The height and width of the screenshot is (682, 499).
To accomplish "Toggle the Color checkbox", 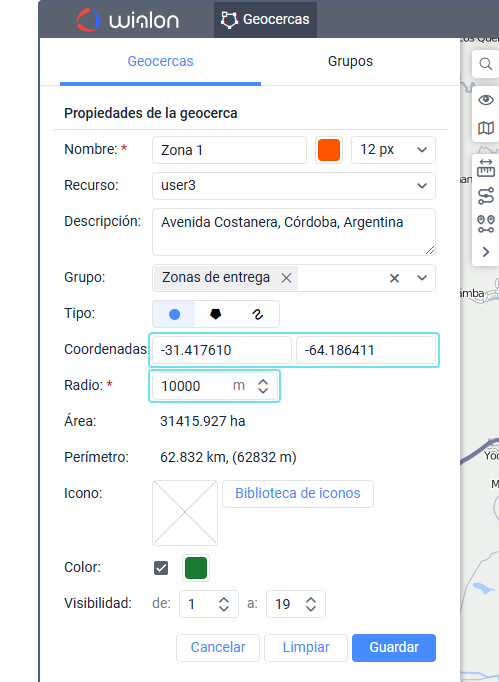I will coord(161,568).
